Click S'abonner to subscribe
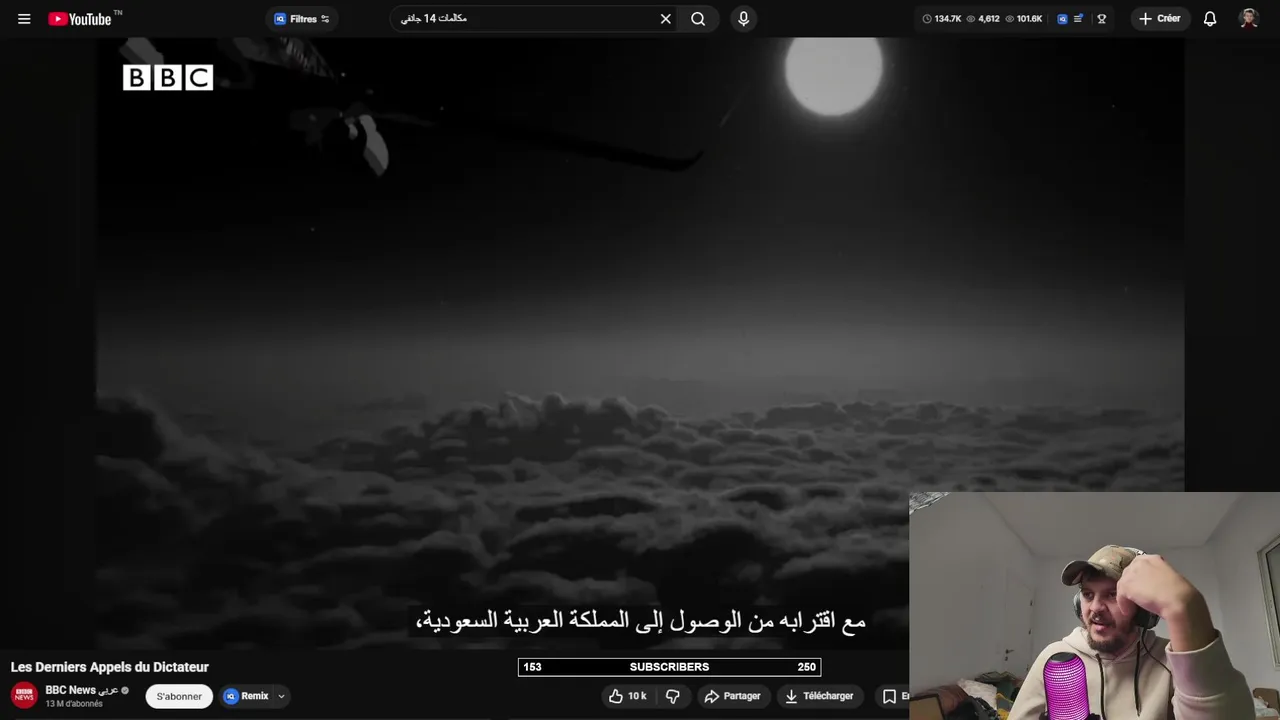Image resolution: width=1280 pixels, height=720 pixels. [x=179, y=696]
